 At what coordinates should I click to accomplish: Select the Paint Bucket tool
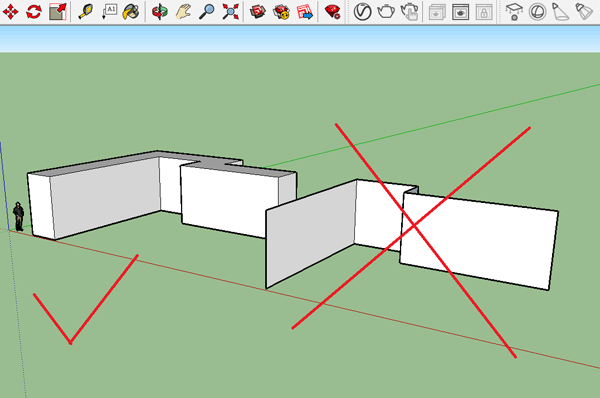(131, 12)
